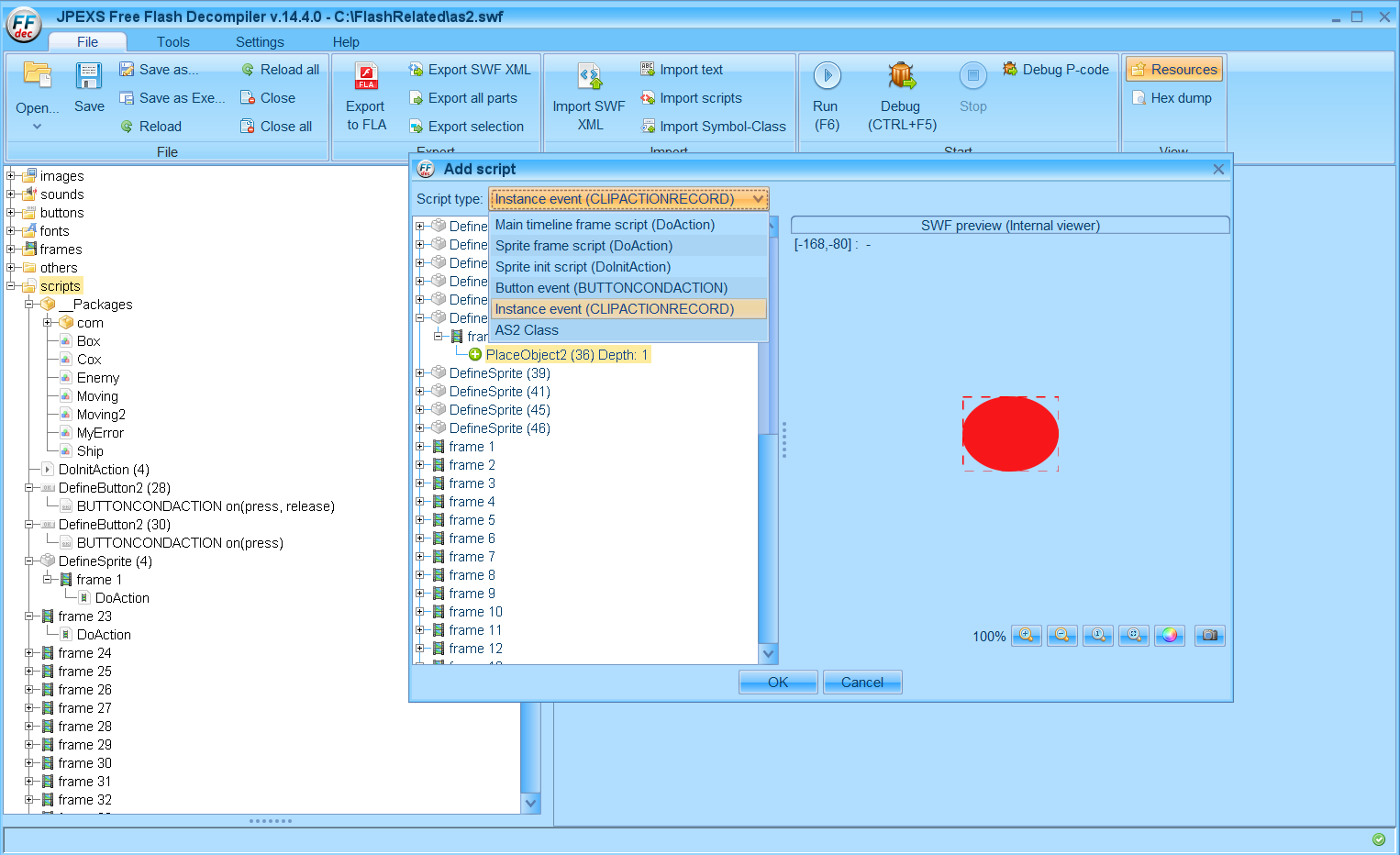Screen dimensions: 1400x855
Task: Click the Open file folder icon
Action: (x=37, y=75)
